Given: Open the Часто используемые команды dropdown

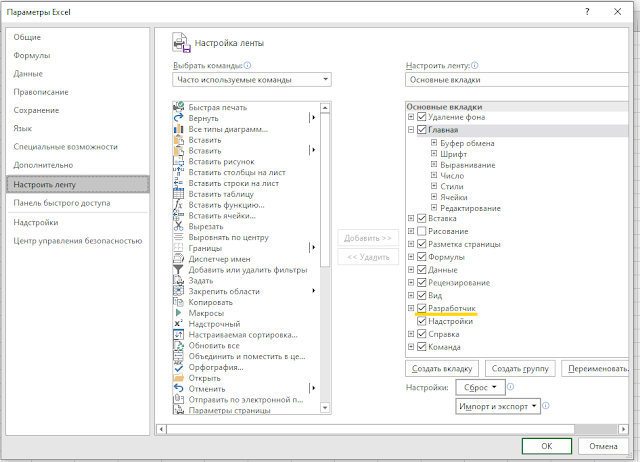Looking at the screenshot, I should click(252, 80).
